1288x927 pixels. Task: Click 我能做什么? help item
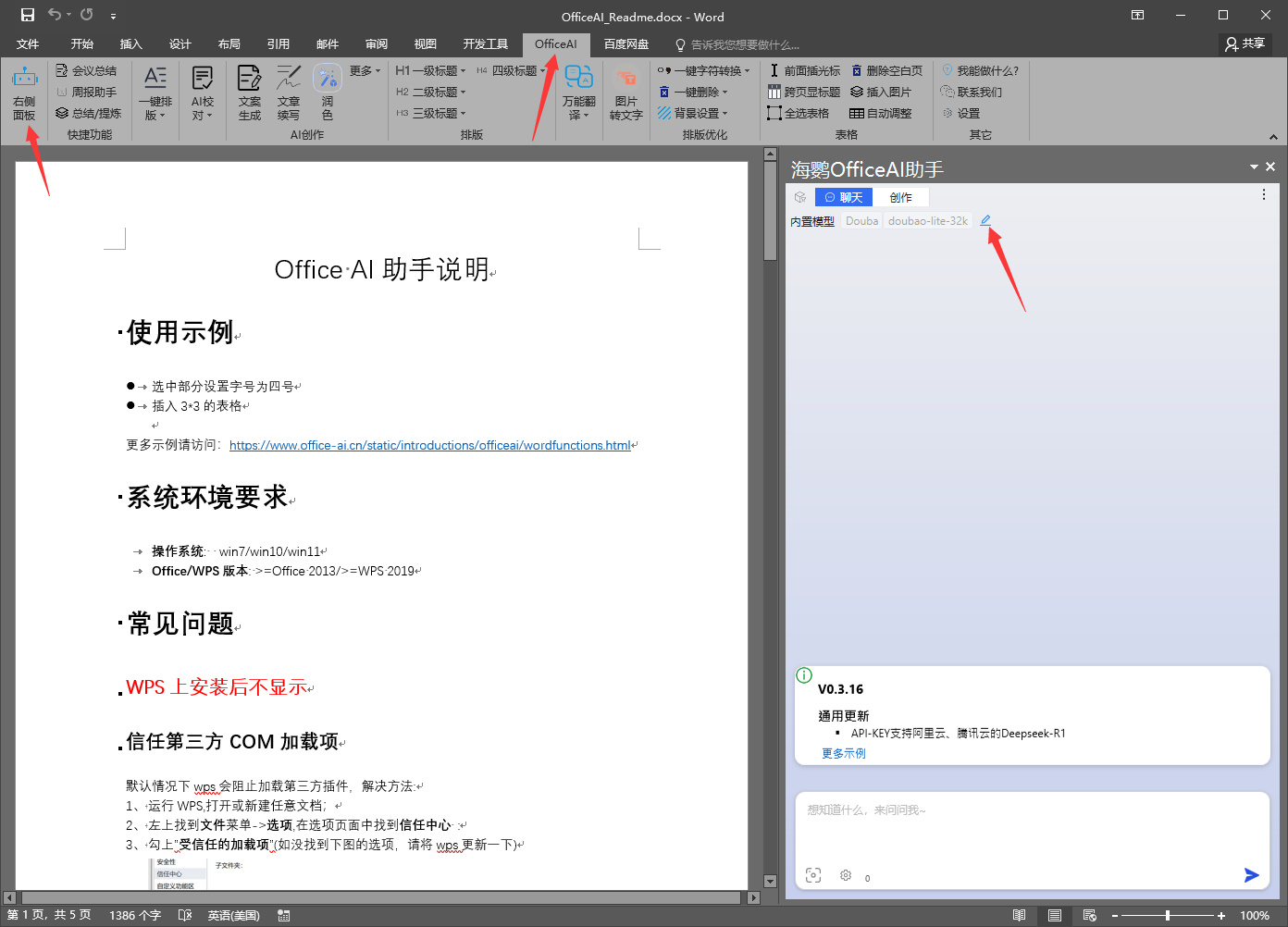click(x=980, y=70)
